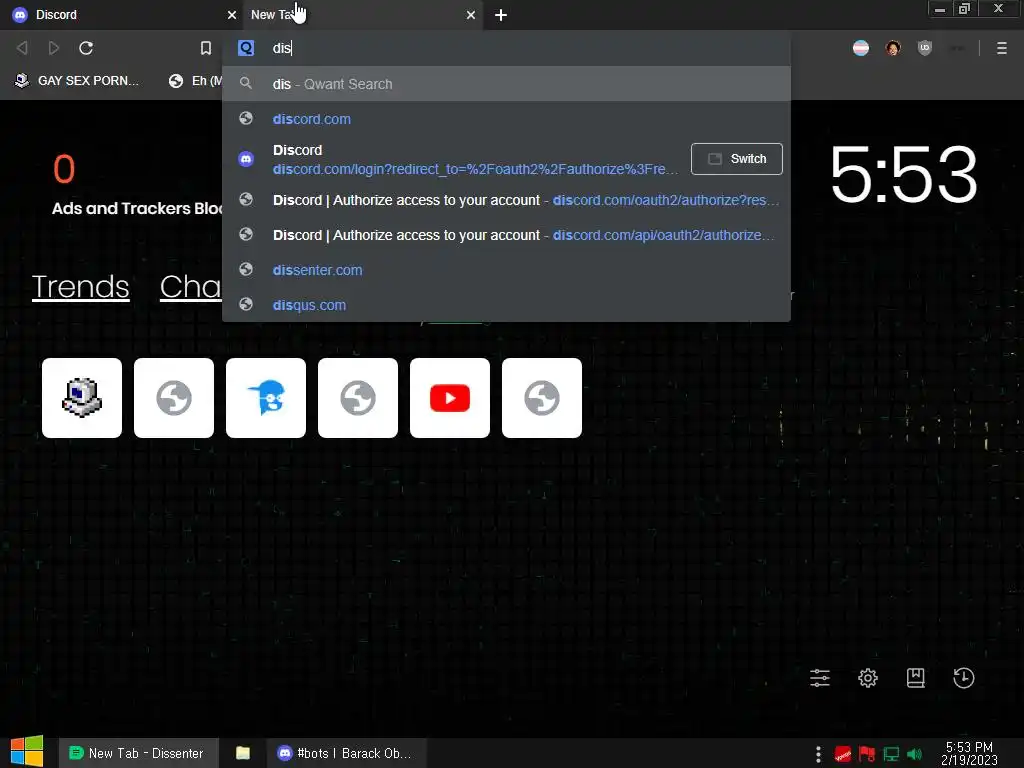
Task: Click the network monitor tray icon
Action: (891, 754)
